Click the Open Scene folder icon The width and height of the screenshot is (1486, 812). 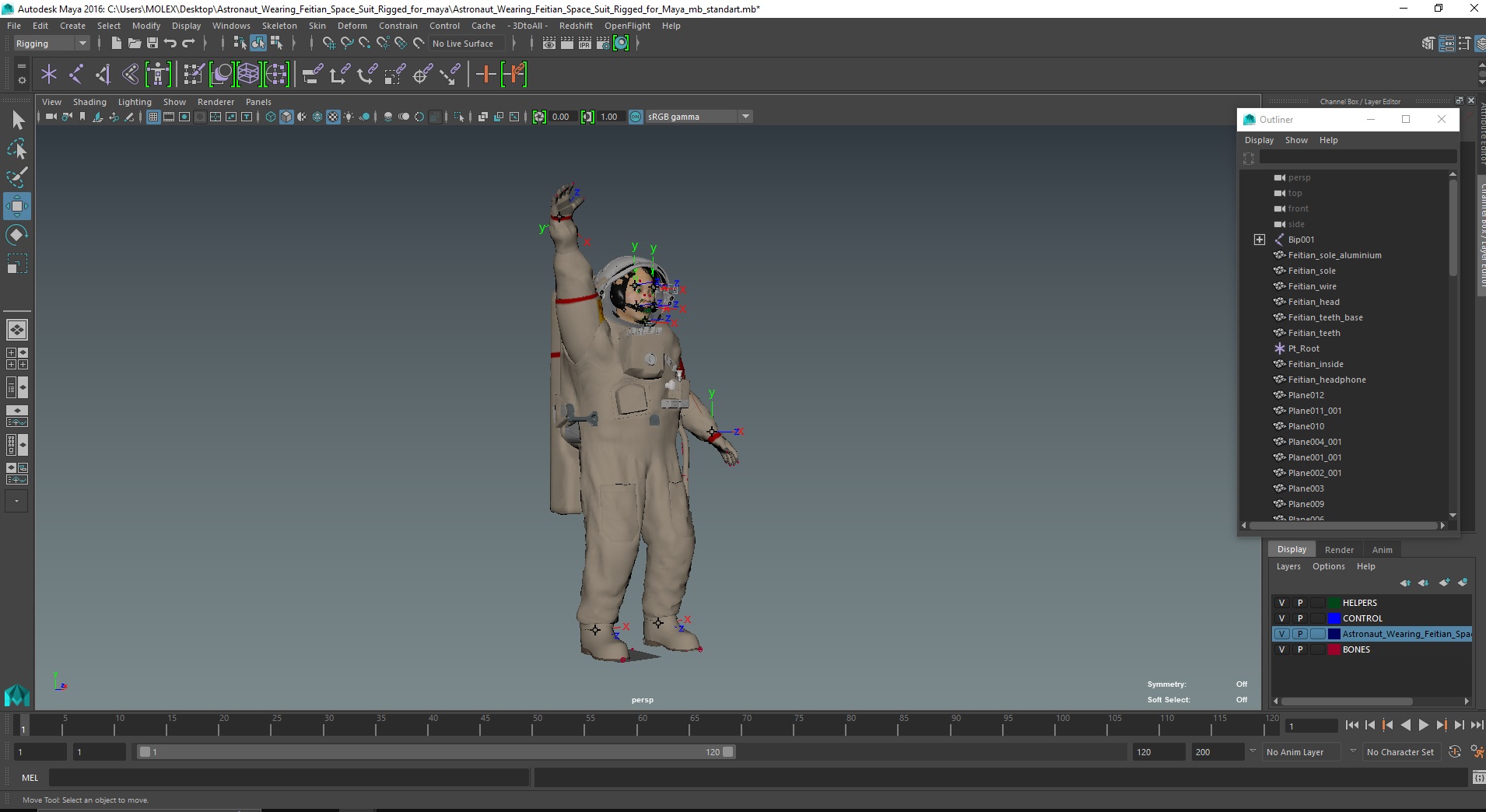click(134, 44)
